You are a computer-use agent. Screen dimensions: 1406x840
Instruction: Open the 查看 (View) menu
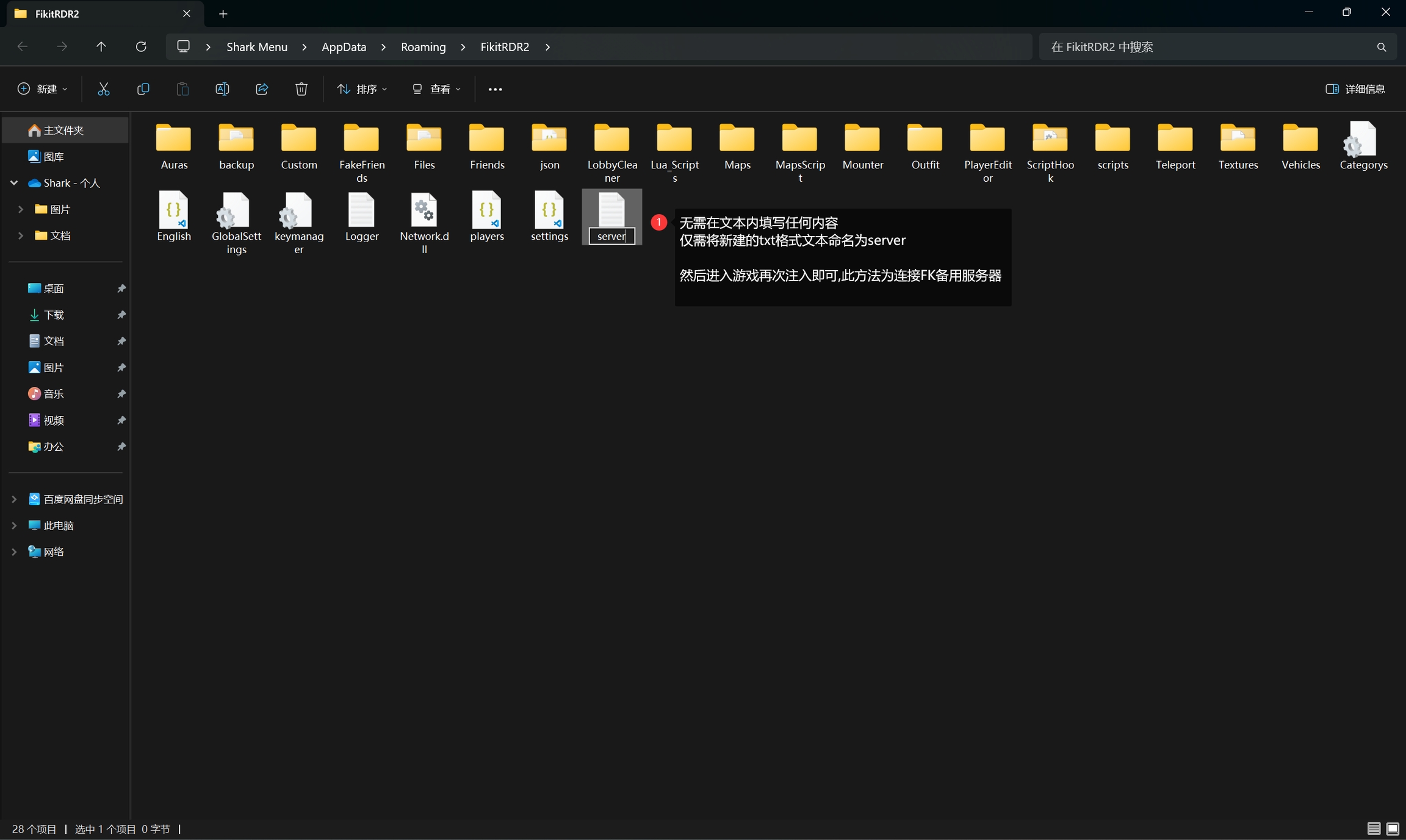pos(436,89)
